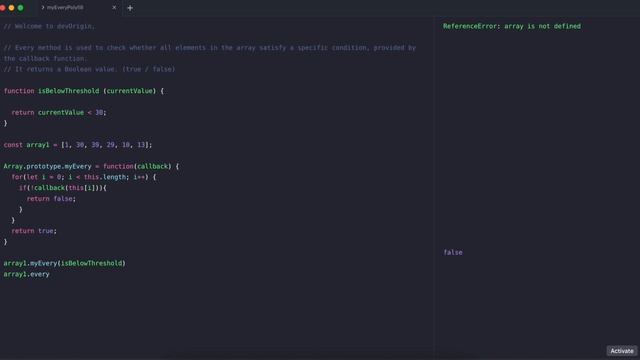Click the 'return currentValue < 30;' line
The height and width of the screenshot is (360, 640).
click(59, 112)
